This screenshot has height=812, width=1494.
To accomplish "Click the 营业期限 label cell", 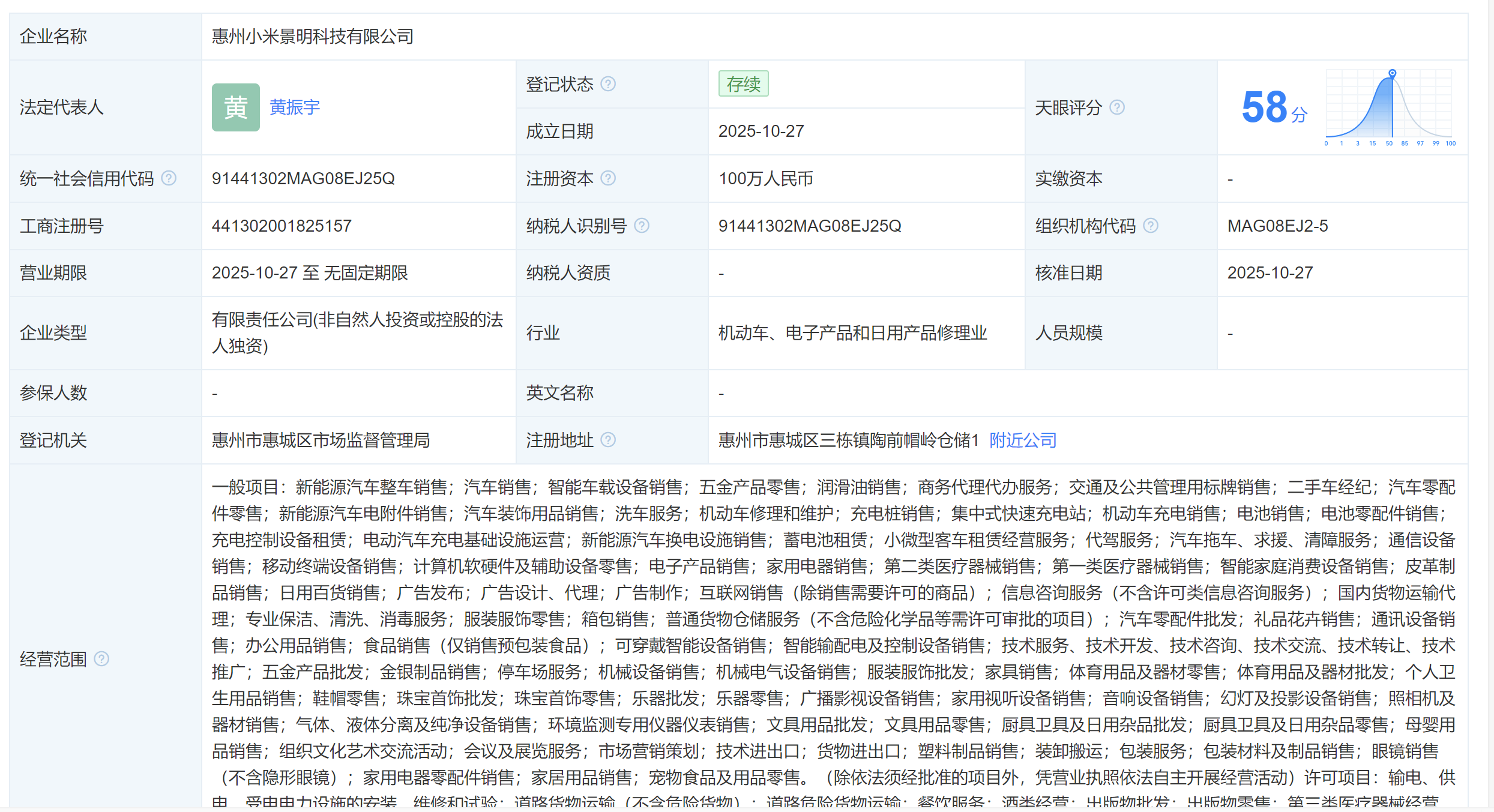I will click(106, 272).
